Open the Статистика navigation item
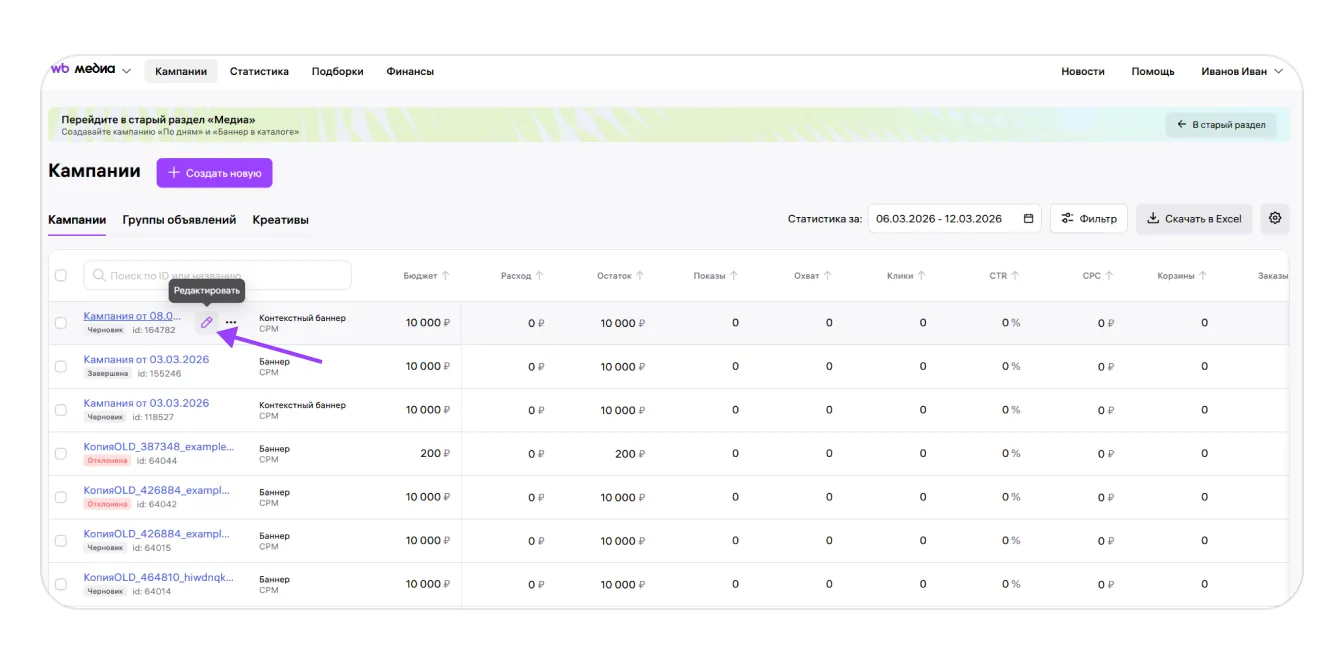This screenshot has width=1344, height=664. [x=259, y=71]
